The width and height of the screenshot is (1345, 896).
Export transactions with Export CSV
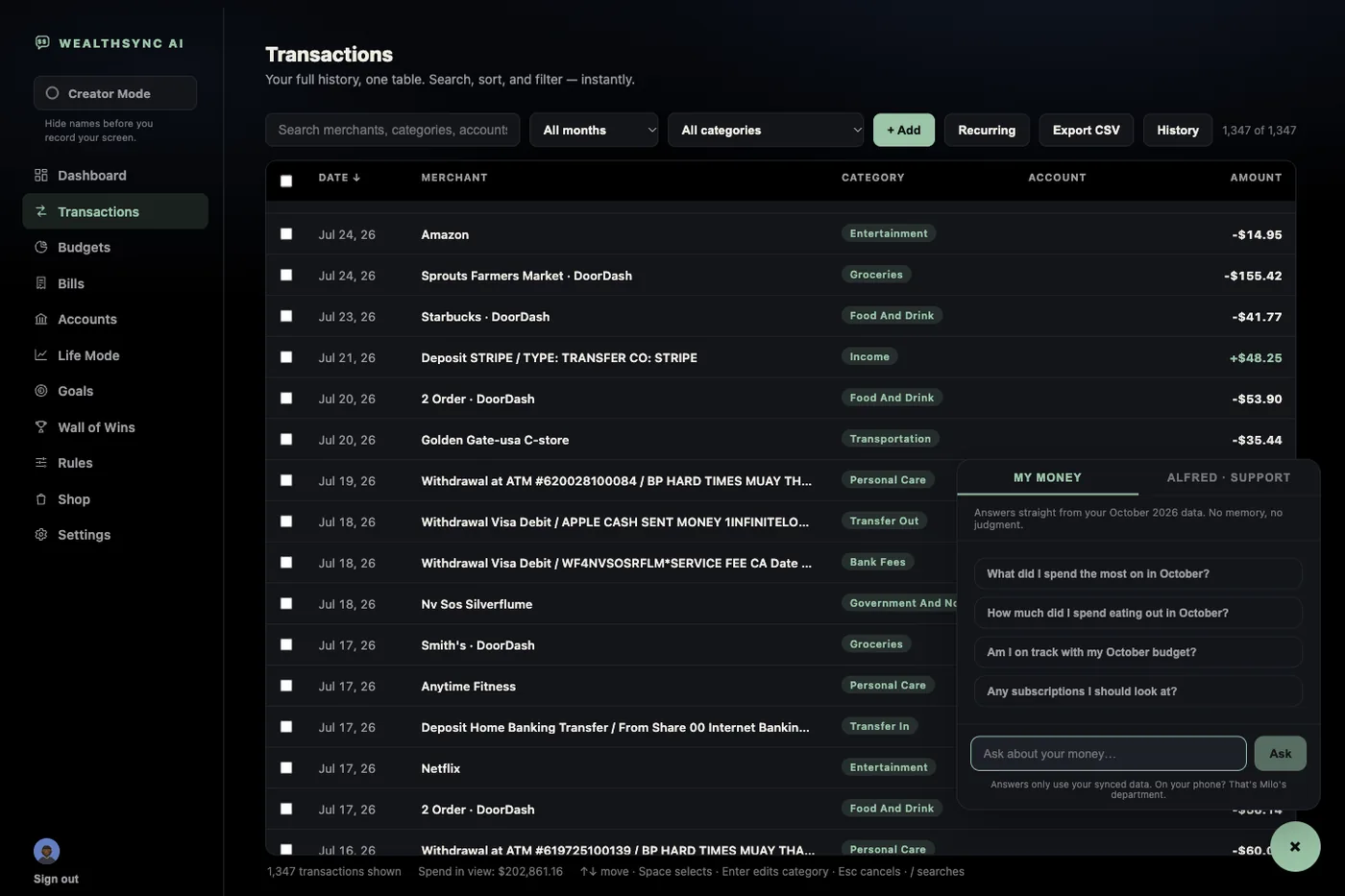pyautogui.click(x=1087, y=130)
